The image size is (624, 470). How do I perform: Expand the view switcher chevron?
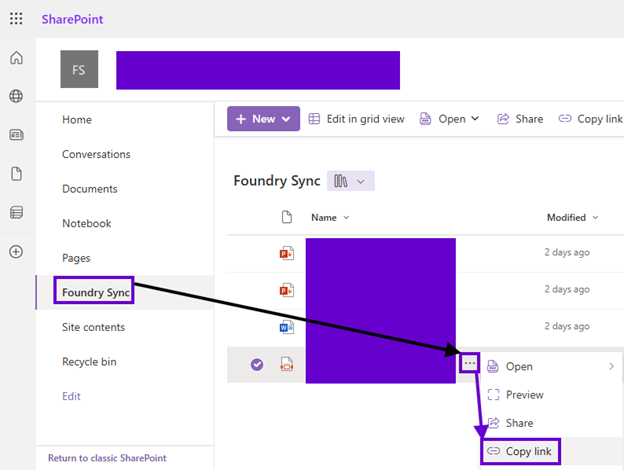point(361,182)
